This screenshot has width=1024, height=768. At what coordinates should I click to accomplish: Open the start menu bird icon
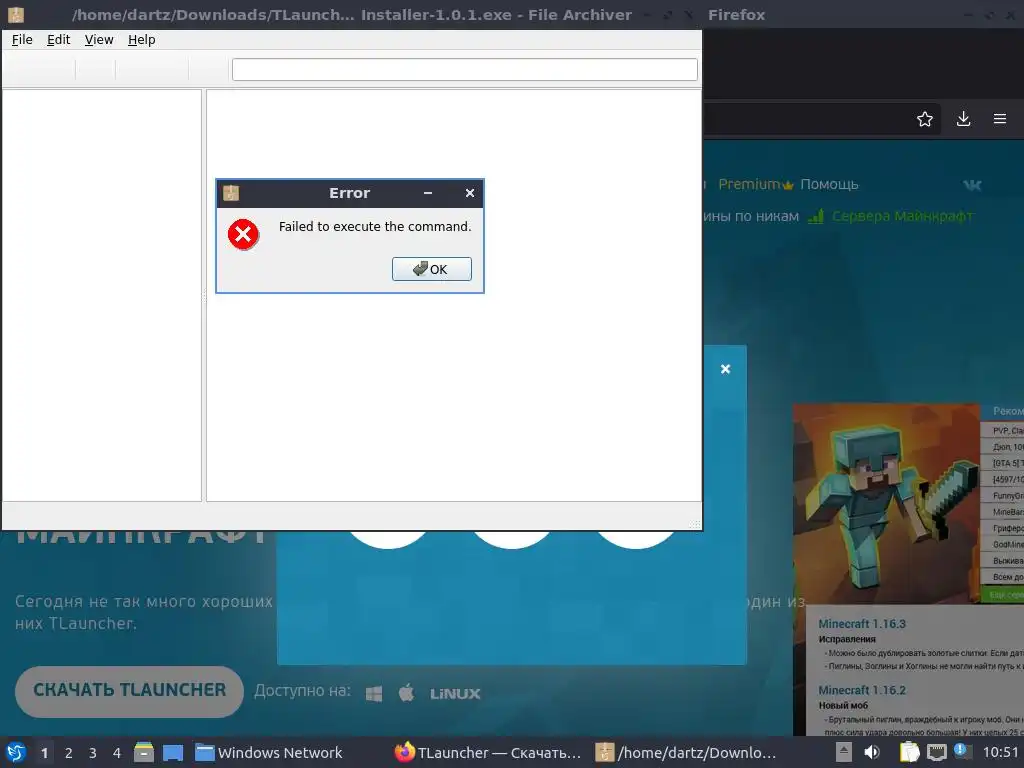[x=16, y=752]
